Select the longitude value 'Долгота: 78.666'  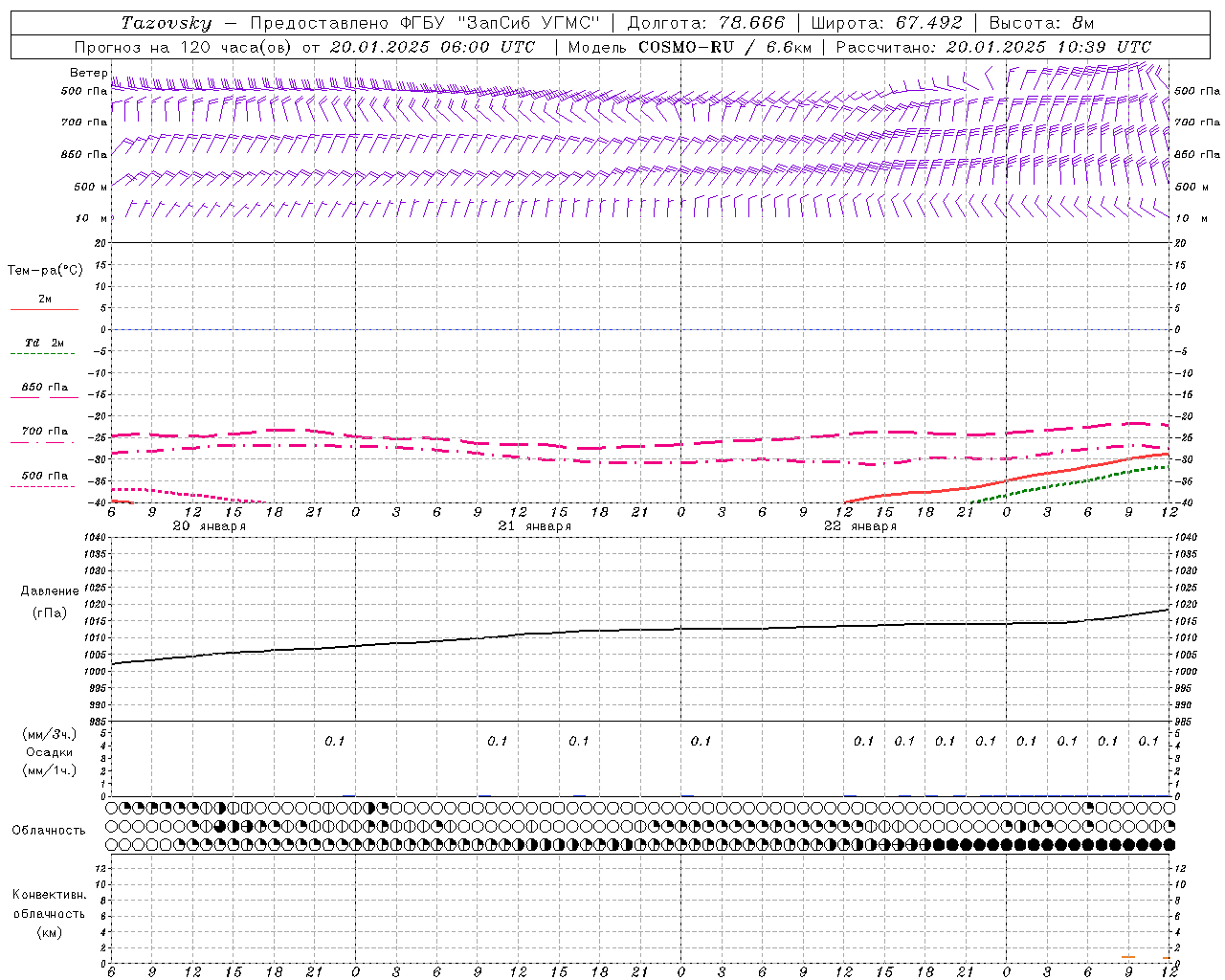coord(706,23)
